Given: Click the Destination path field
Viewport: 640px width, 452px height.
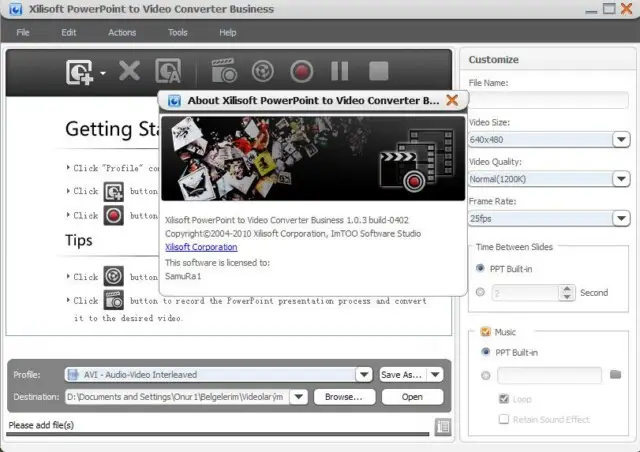Looking at the screenshot, I should click(x=177, y=397).
